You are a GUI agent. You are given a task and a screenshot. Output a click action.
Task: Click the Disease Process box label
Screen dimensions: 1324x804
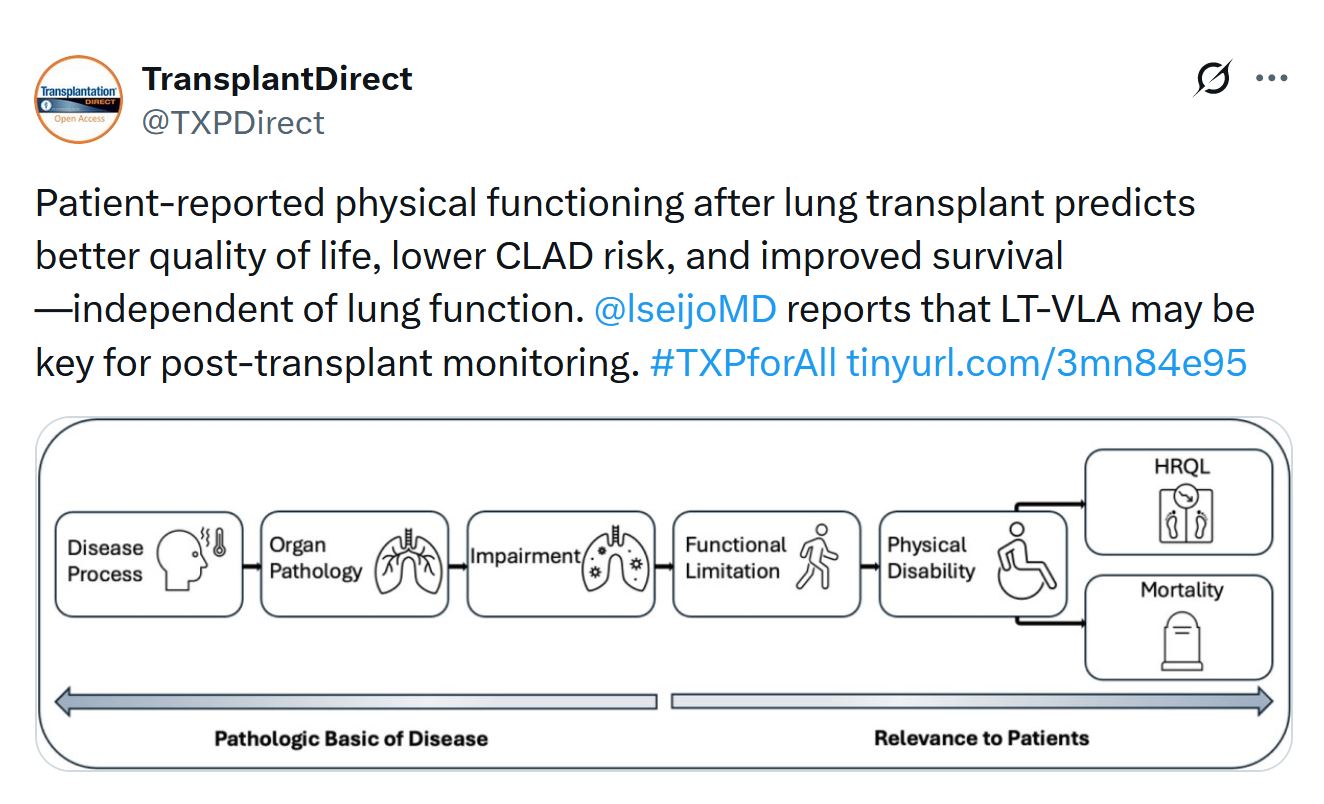pos(105,561)
